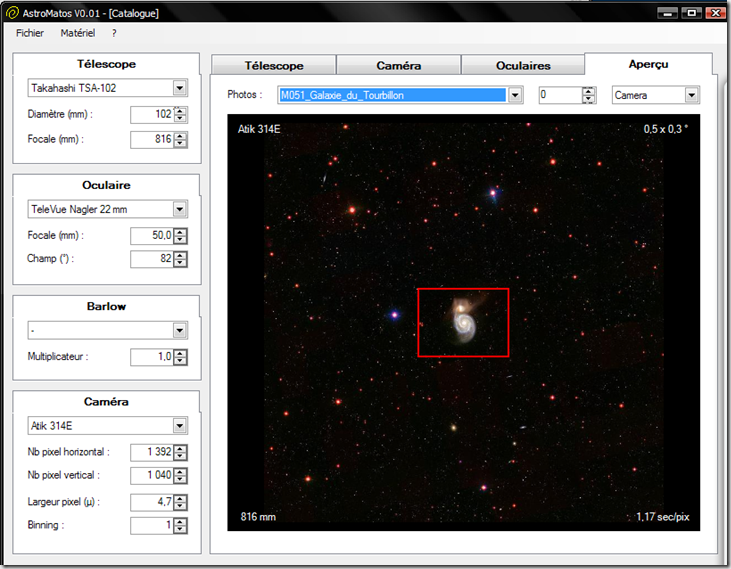
Task: Minimize the AstroMatos window
Action: click(x=667, y=13)
